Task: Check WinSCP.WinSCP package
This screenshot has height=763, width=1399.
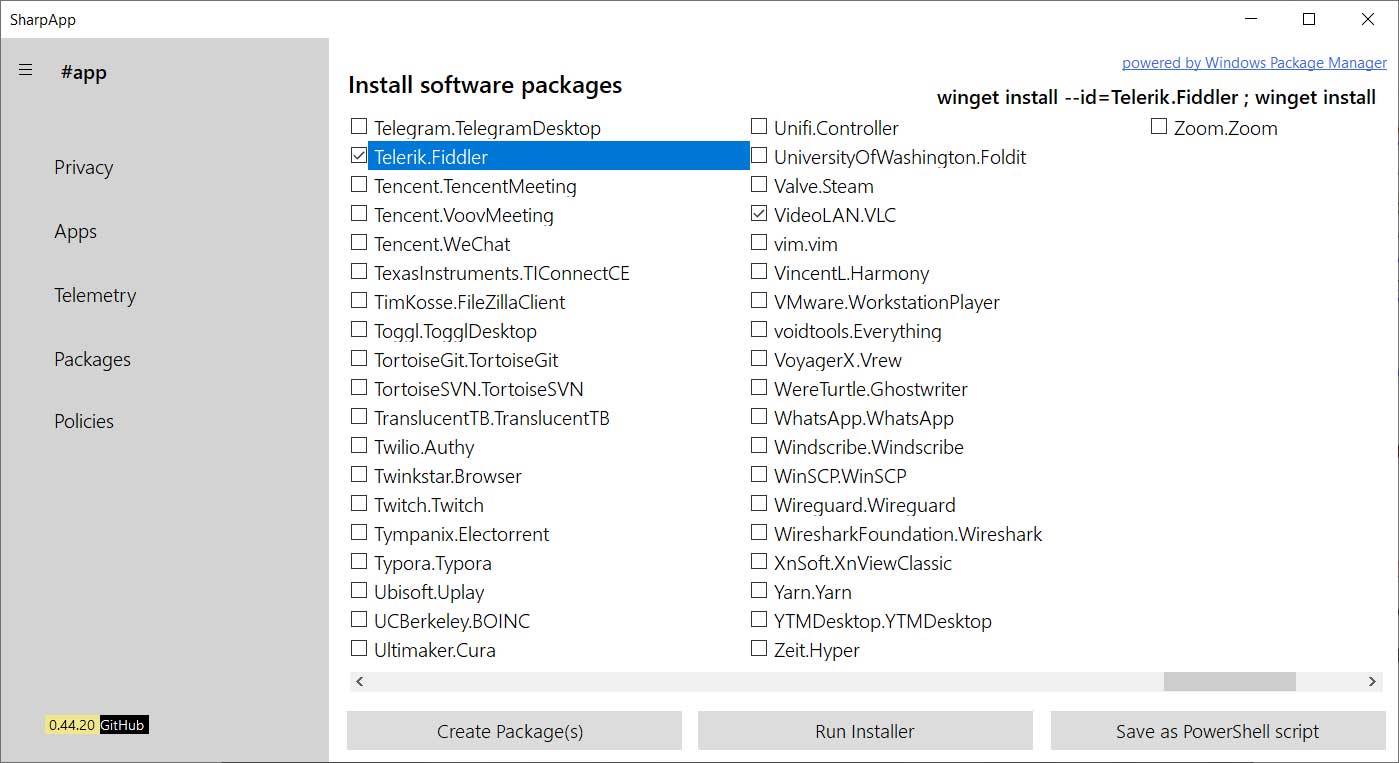Action: [x=758, y=475]
